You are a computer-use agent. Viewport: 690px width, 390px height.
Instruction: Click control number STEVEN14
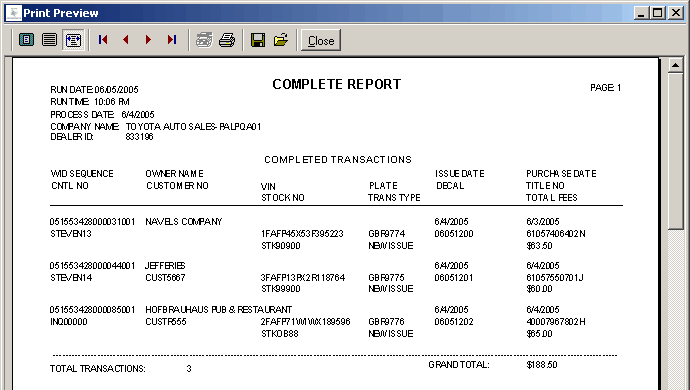71,278
